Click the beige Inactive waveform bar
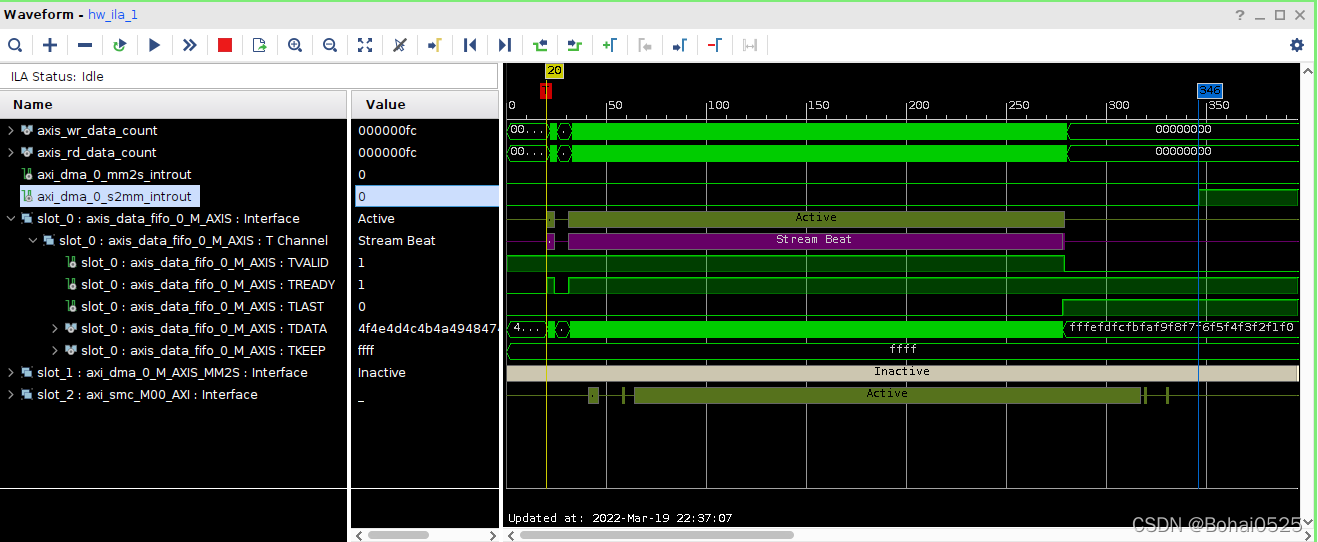 pyautogui.click(x=902, y=372)
